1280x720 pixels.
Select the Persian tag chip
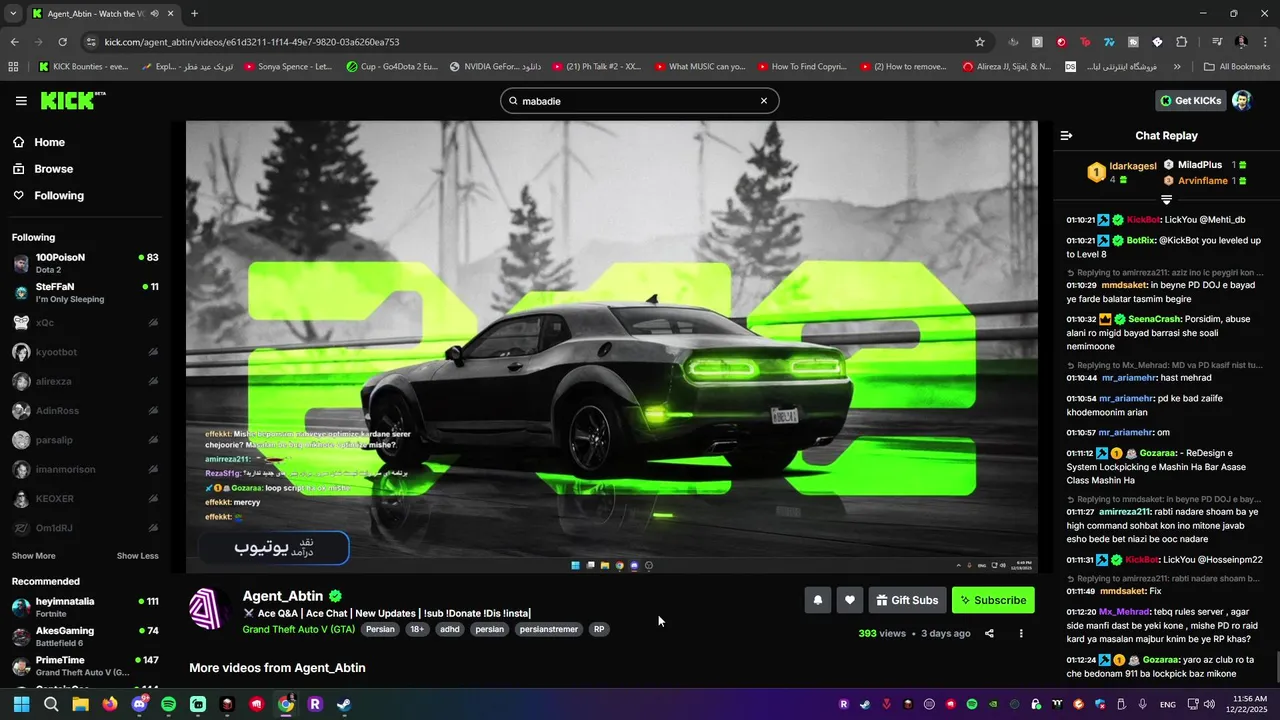[x=380, y=629]
